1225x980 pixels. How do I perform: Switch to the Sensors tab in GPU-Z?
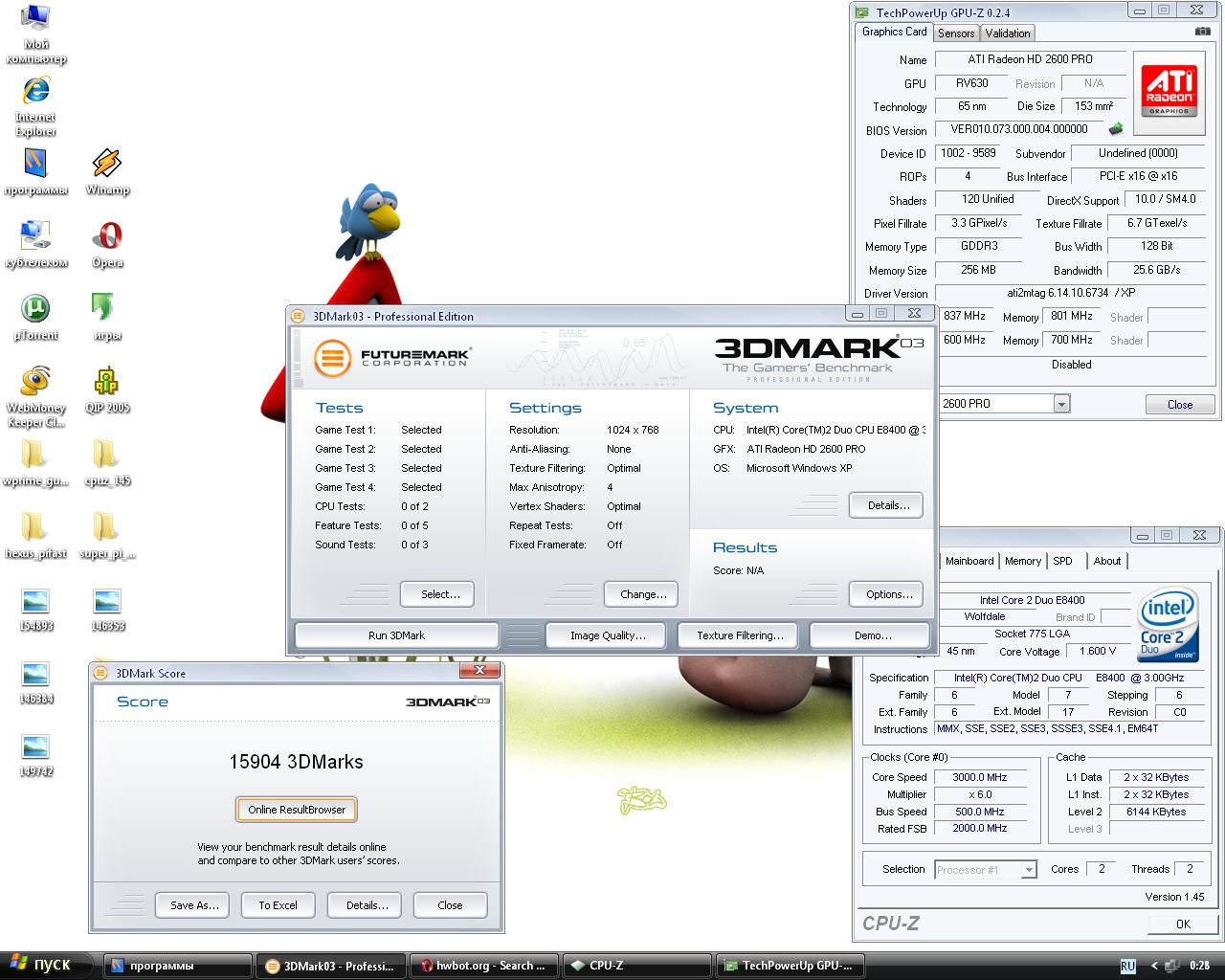(x=956, y=33)
